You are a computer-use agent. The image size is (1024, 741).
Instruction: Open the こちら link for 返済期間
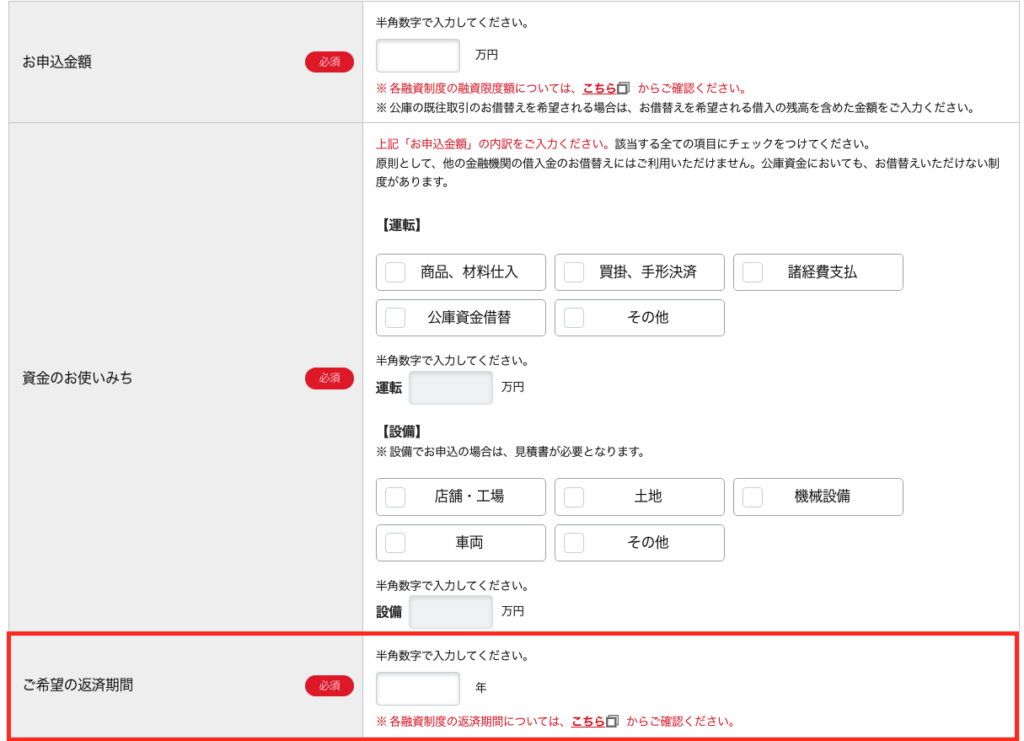click(x=587, y=721)
